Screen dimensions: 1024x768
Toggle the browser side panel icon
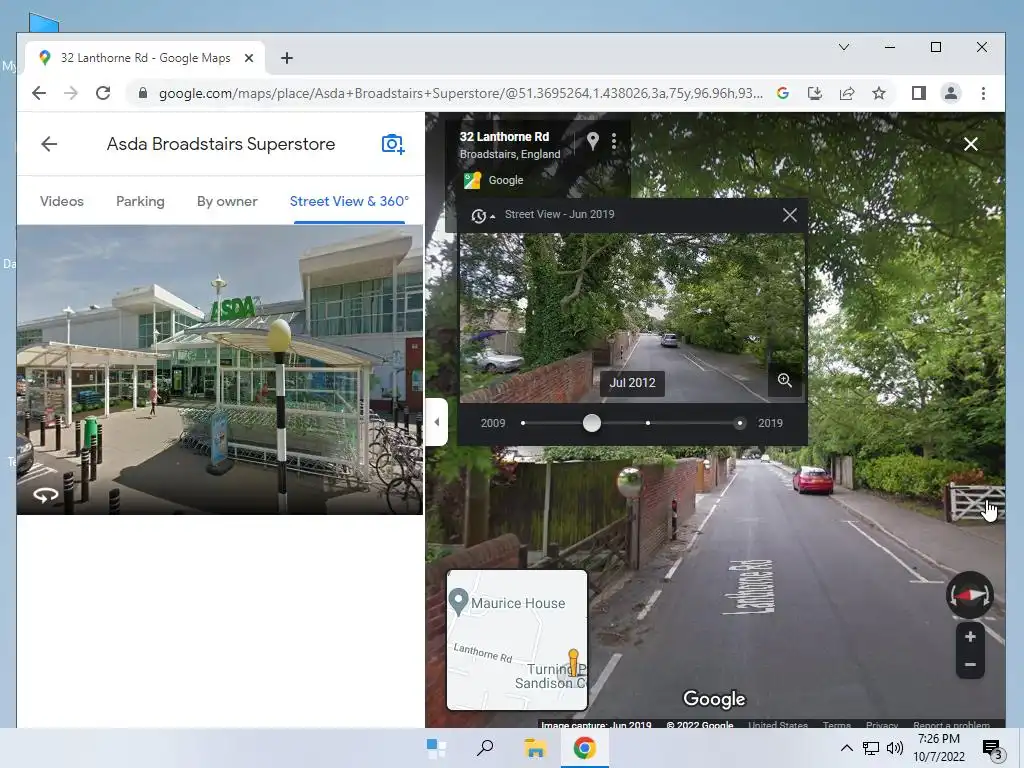pyautogui.click(x=919, y=93)
